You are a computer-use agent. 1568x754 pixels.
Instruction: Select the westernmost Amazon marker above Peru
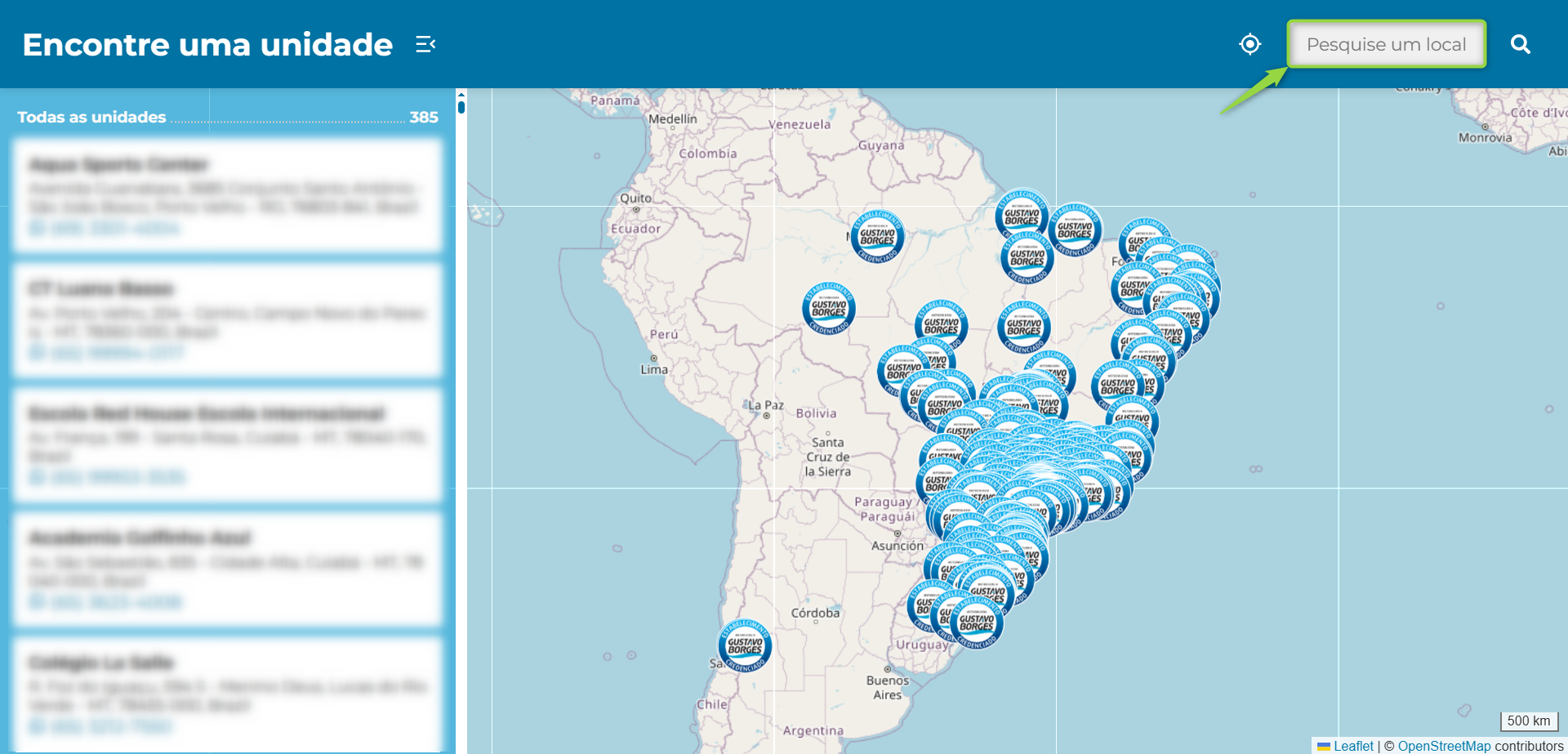[x=829, y=308]
